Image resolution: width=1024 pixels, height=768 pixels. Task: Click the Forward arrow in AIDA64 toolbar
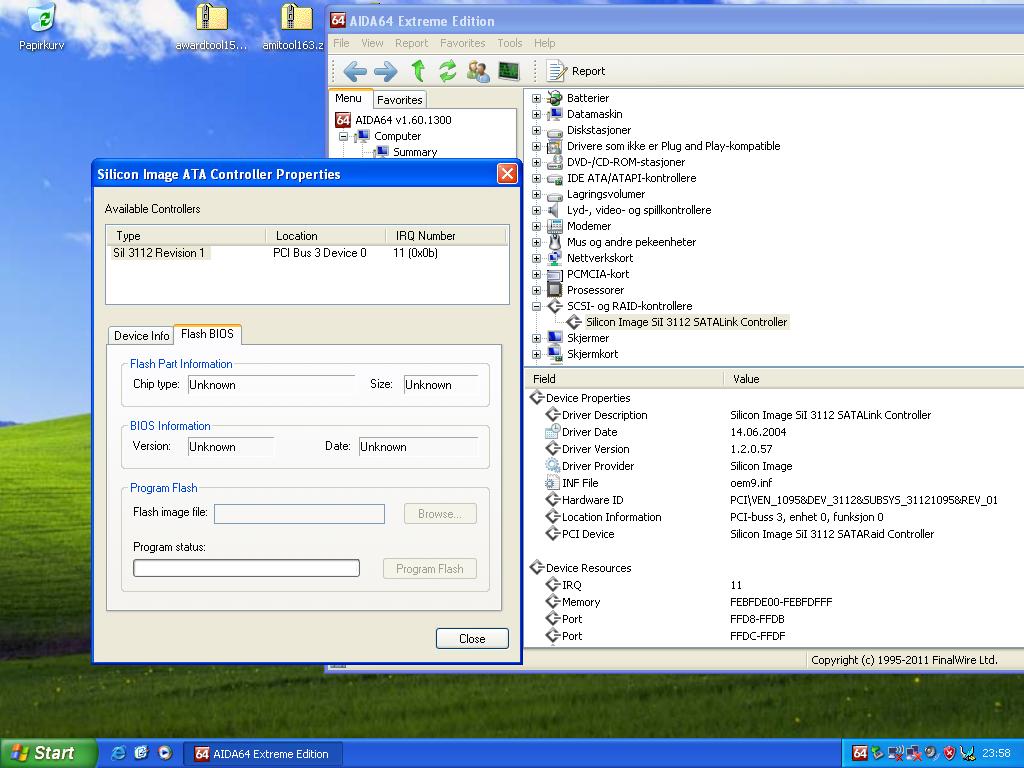tap(385, 71)
